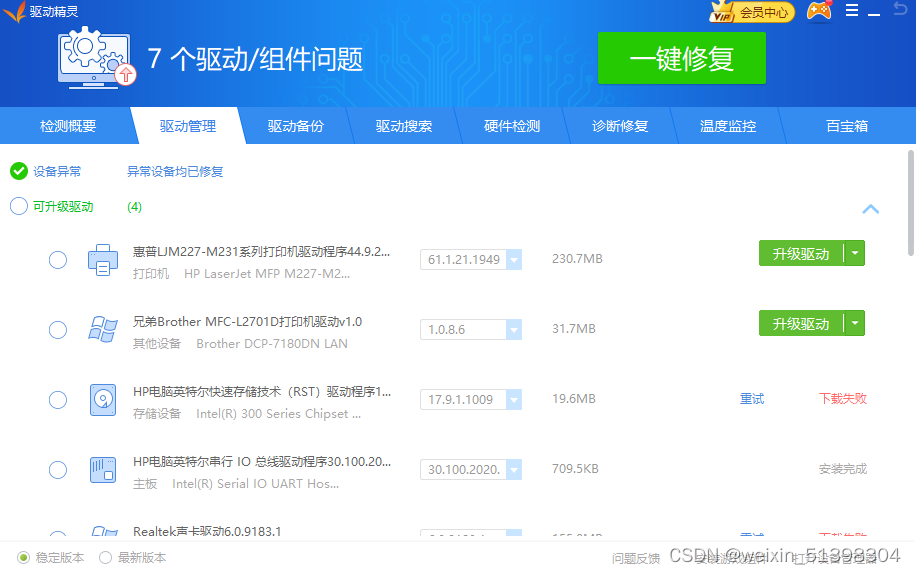Screen dimensions: 916x574
Task: Click the vertical scrollbar thumb
Action: point(910,203)
